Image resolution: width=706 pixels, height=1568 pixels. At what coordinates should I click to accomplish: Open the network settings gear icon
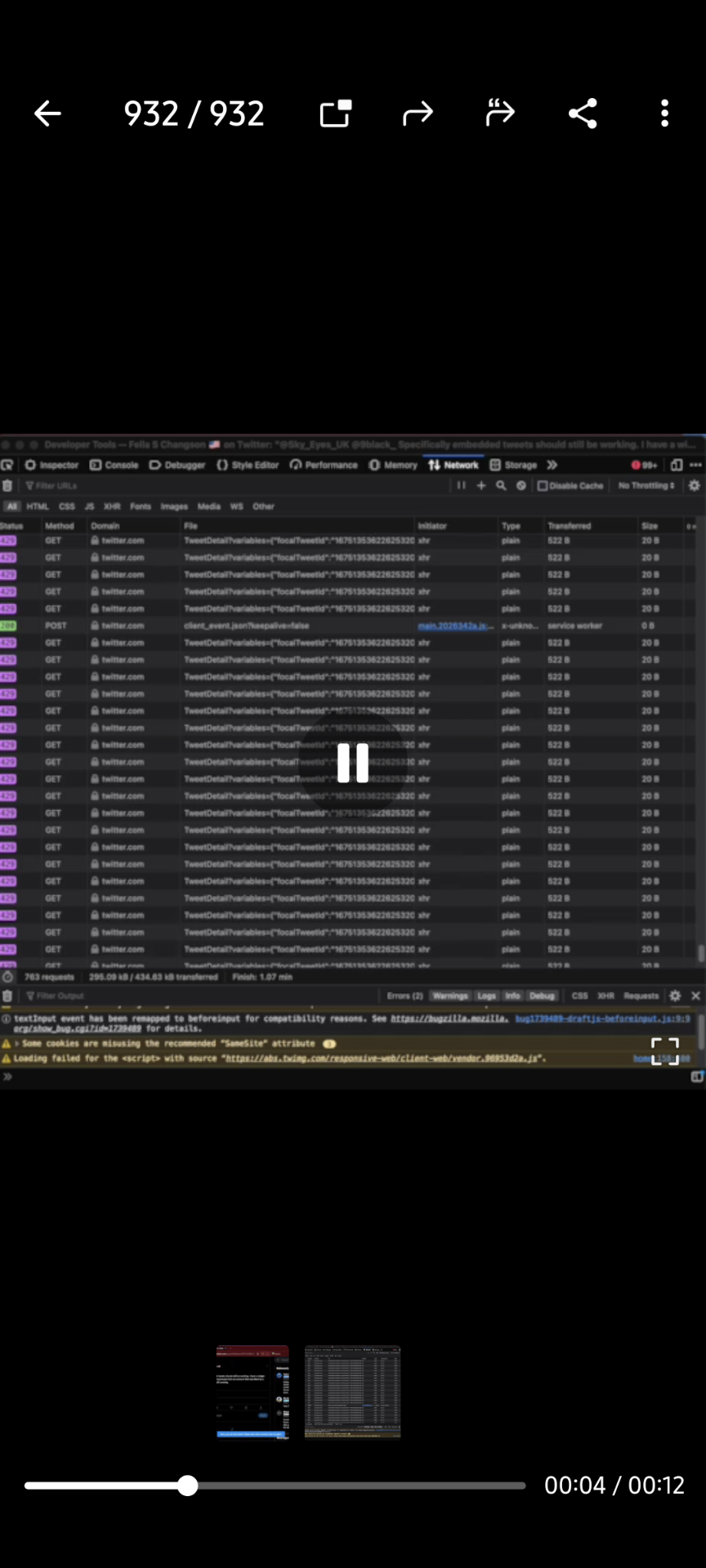click(x=695, y=485)
